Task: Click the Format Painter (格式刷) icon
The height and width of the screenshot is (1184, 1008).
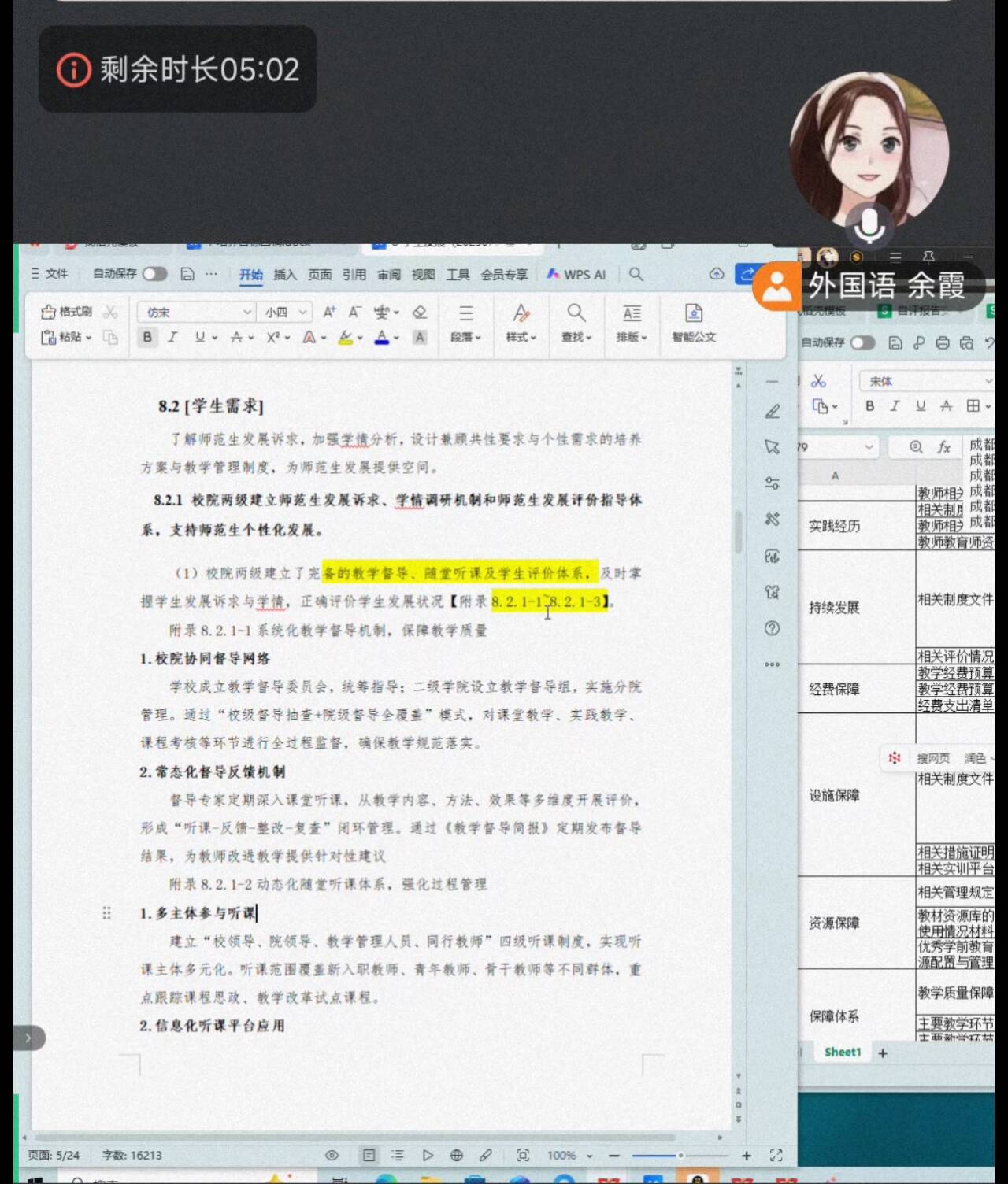Action: point(67,312)
